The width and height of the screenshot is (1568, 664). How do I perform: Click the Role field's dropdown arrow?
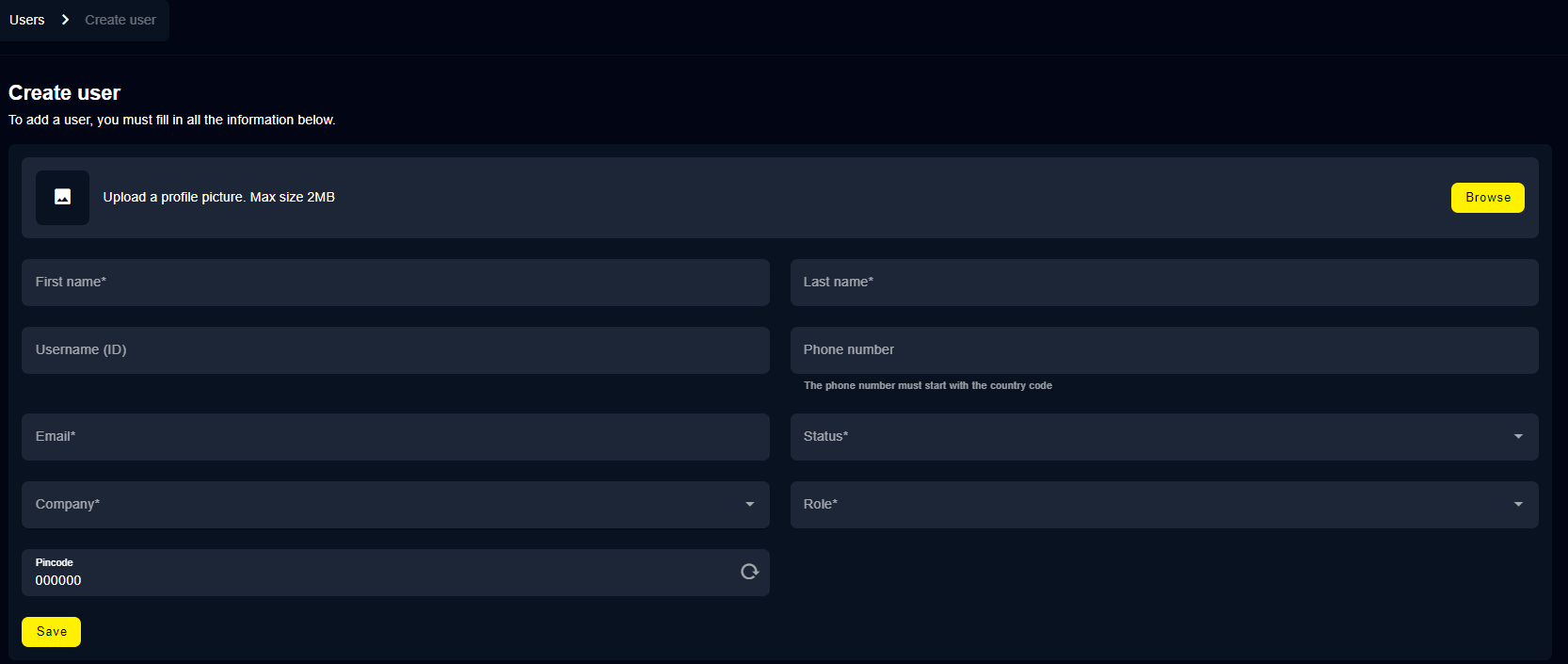coord(1517,504)
